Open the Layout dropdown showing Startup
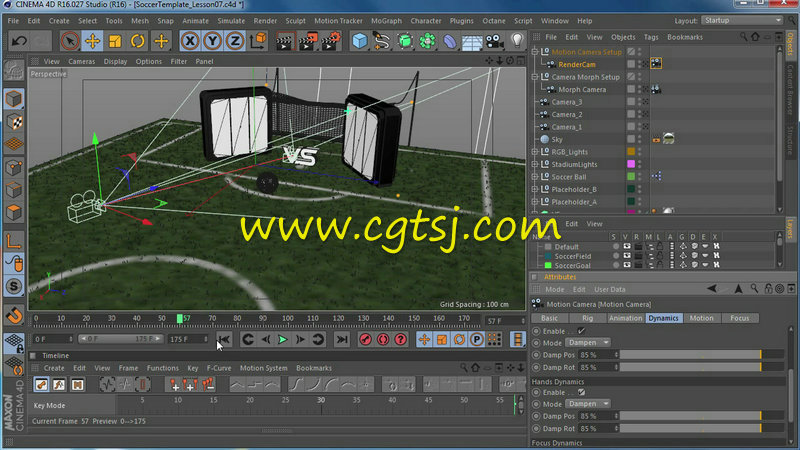The width and height of the screenshot is (800, 450). coord(742,20)
